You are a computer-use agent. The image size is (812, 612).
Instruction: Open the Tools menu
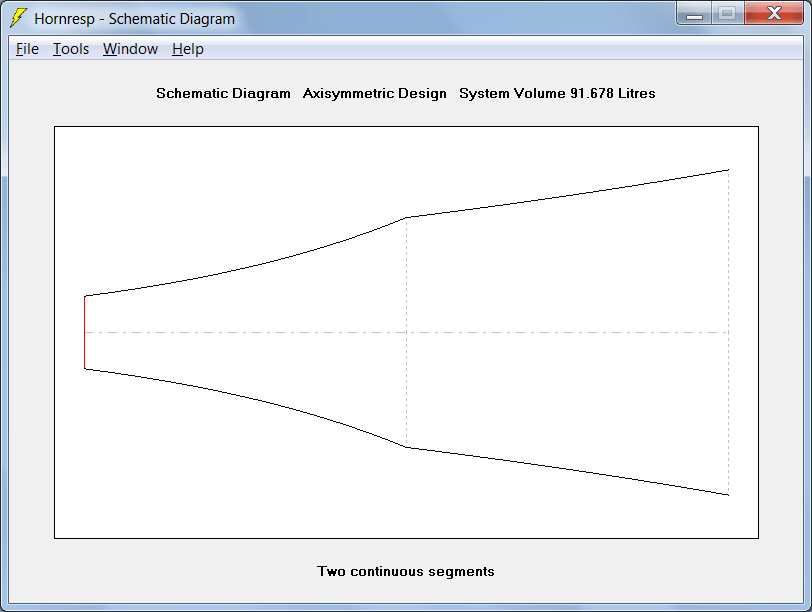tap(71, 49)
